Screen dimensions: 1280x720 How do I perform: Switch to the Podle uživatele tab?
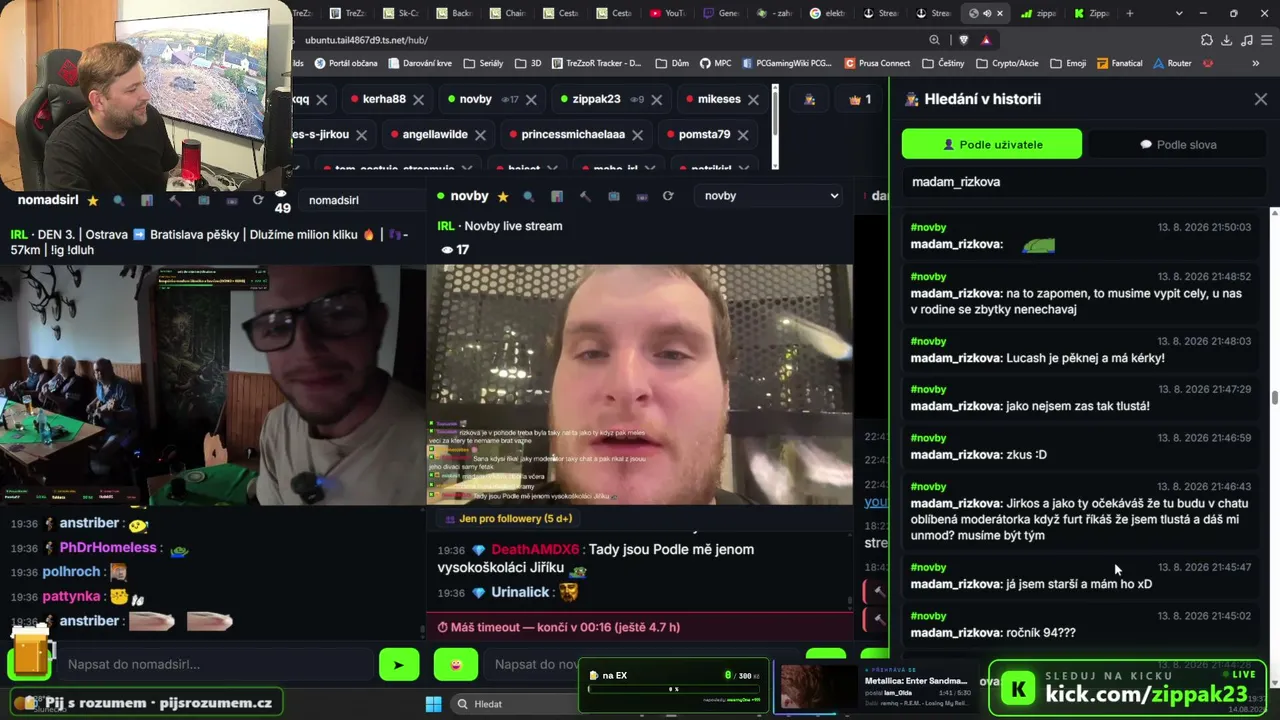click(992, 144)
